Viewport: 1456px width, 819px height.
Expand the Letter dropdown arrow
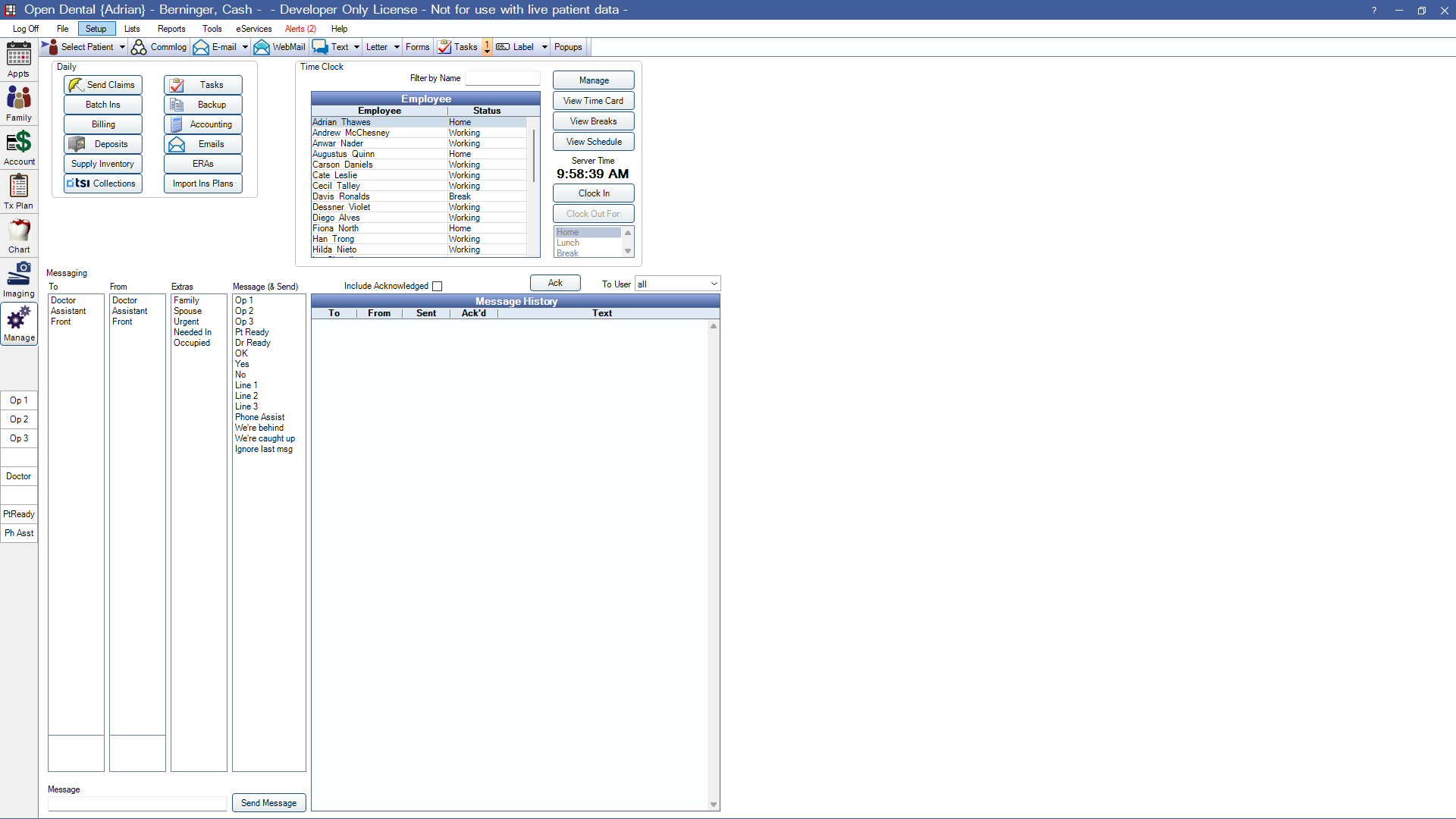pos(397,47)
